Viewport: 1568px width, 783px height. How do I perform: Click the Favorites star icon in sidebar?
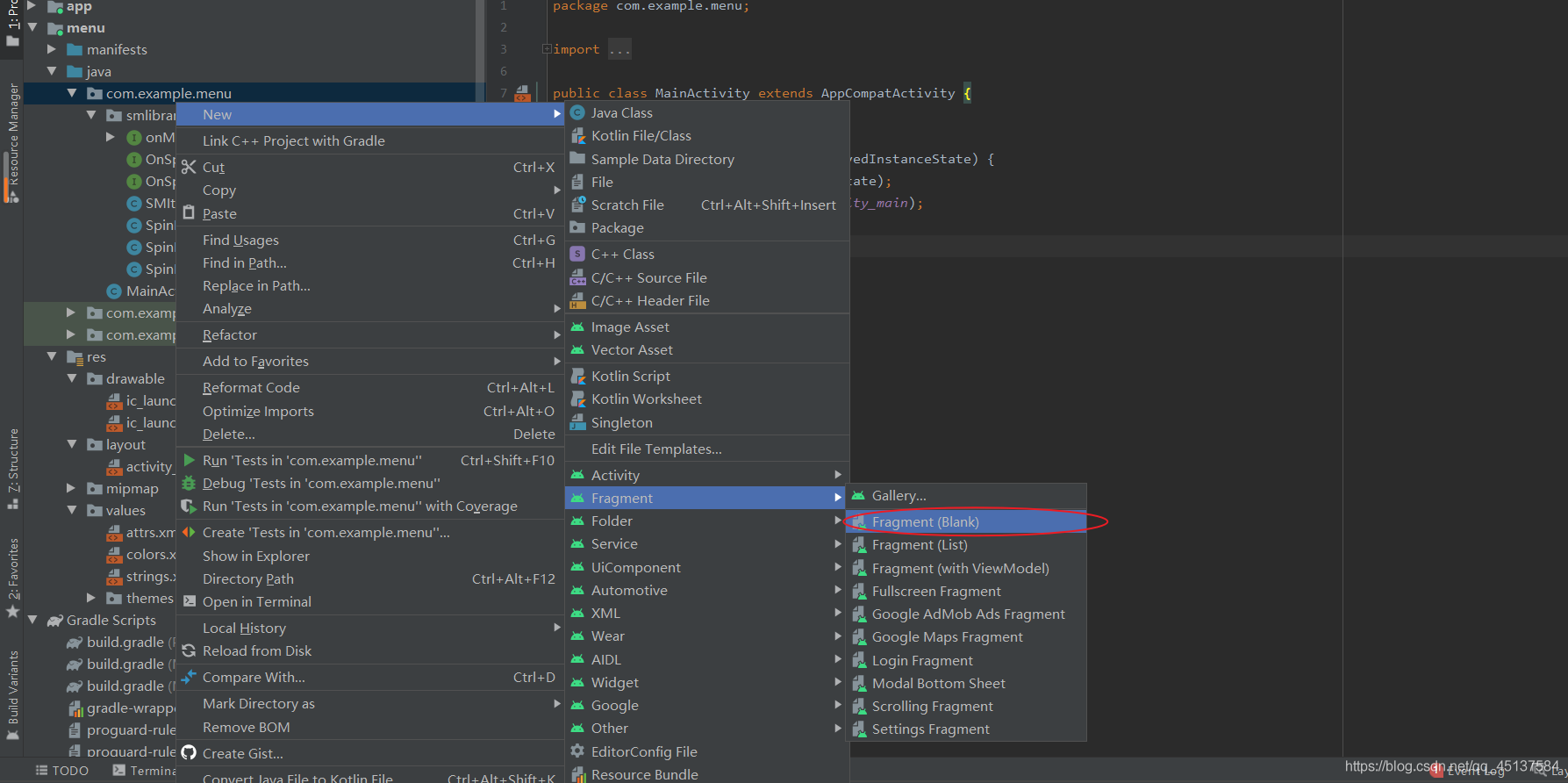pos(12,611)
